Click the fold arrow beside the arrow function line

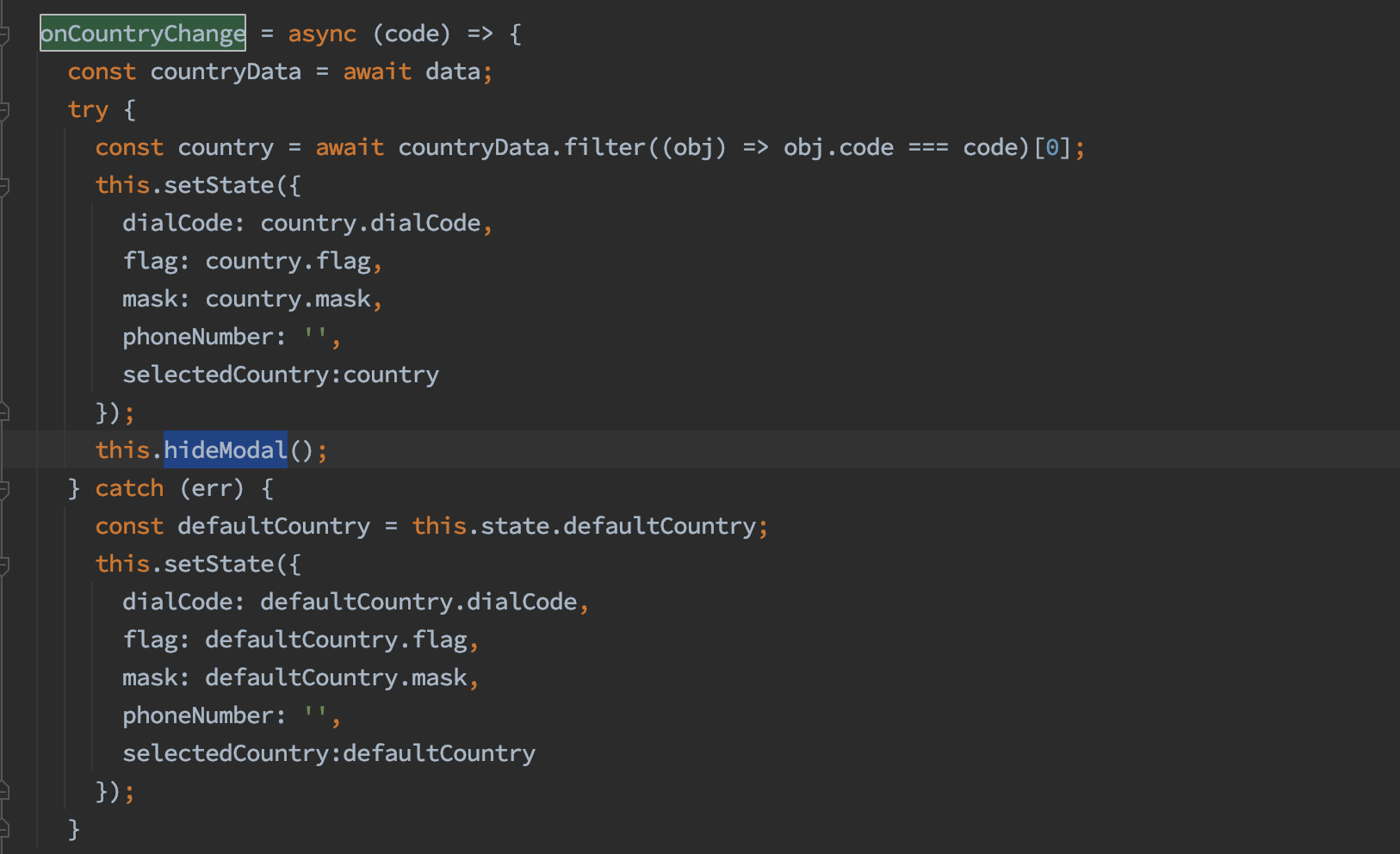point(5,34)
